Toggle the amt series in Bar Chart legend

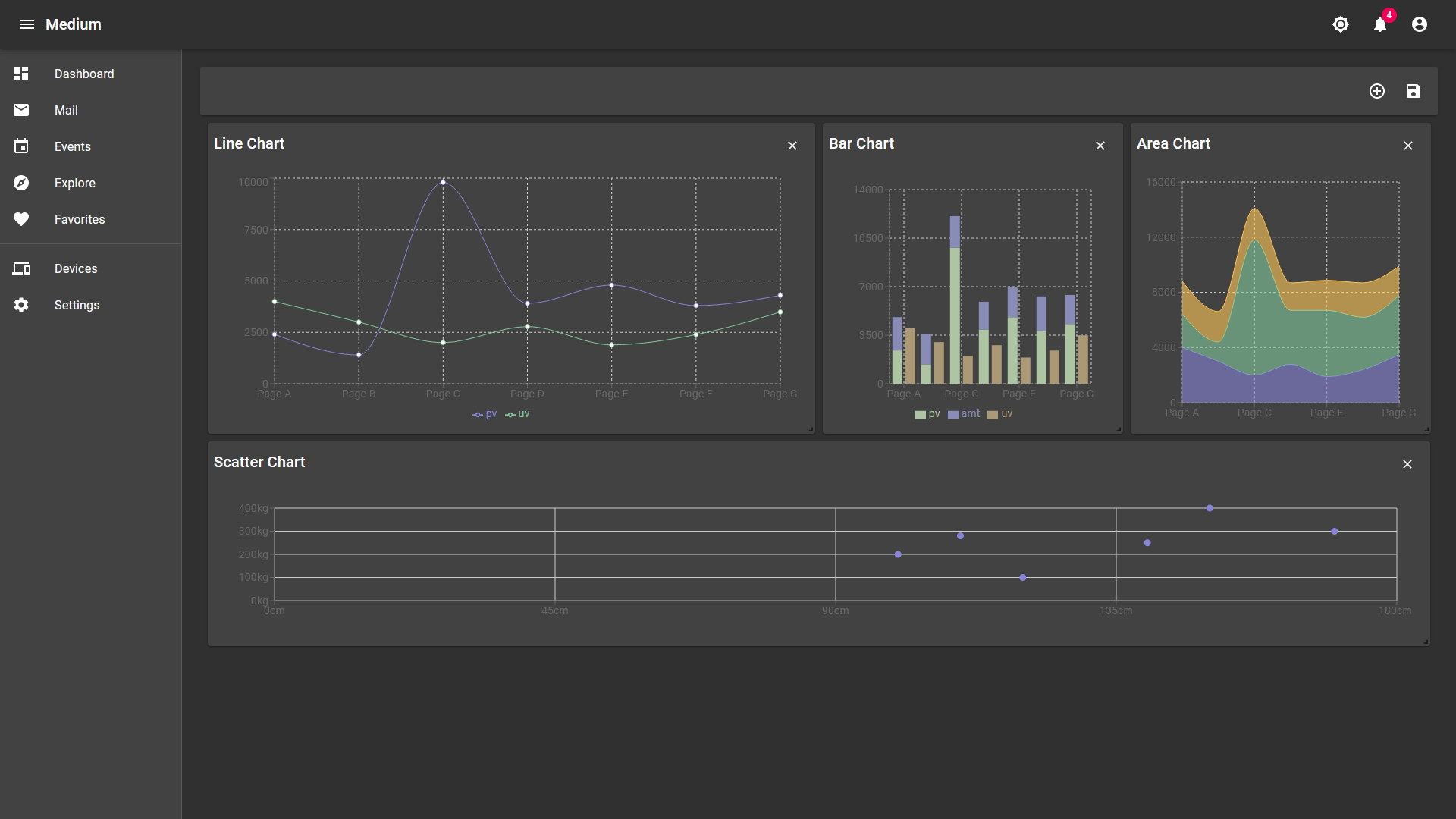coord(965,414)
